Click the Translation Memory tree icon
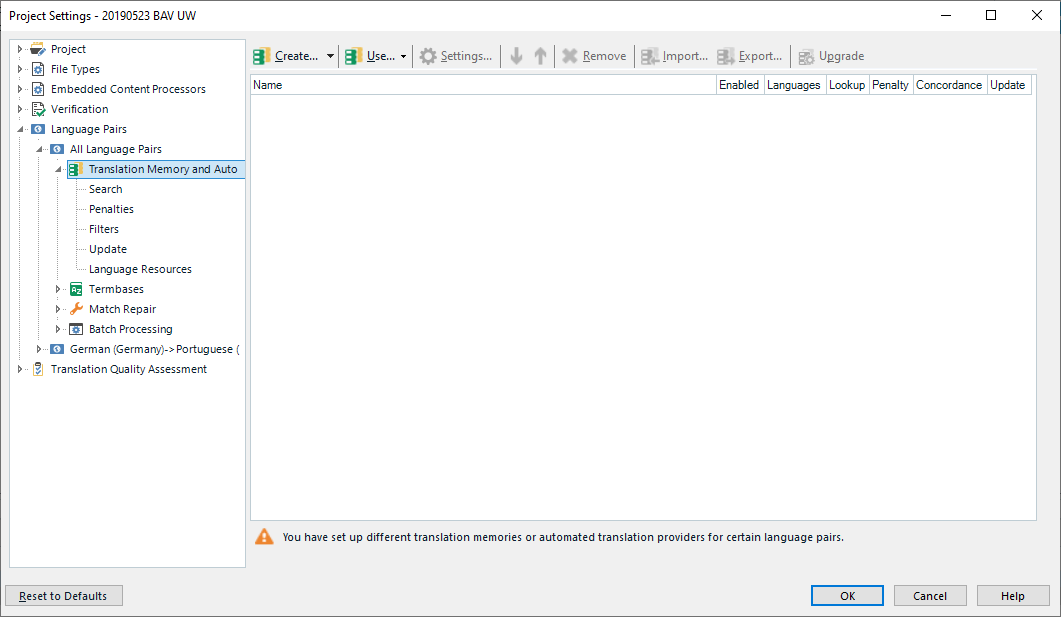Viewport: 1061px width, 617px height. [76, 169]
